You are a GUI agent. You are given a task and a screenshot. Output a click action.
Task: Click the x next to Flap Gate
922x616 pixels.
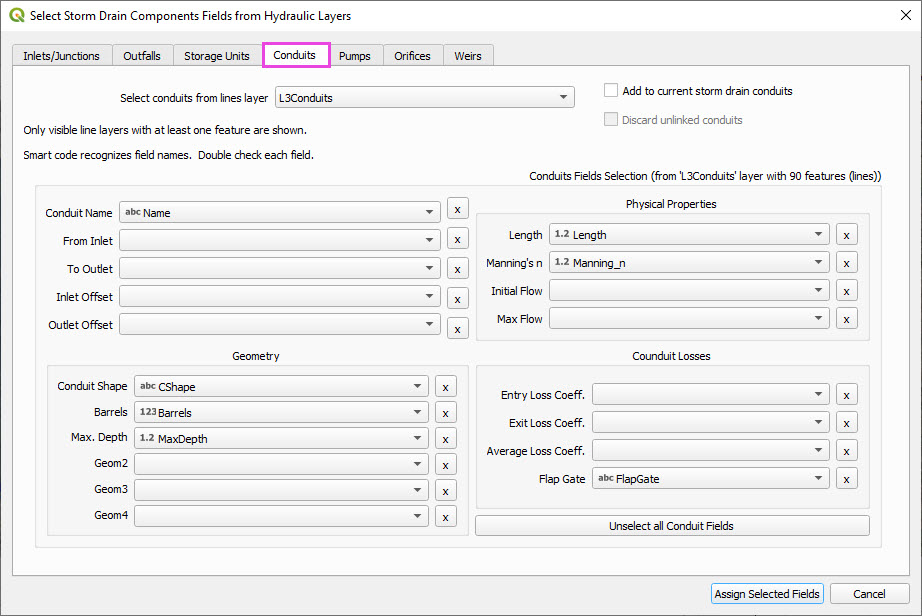click(846, 479)
